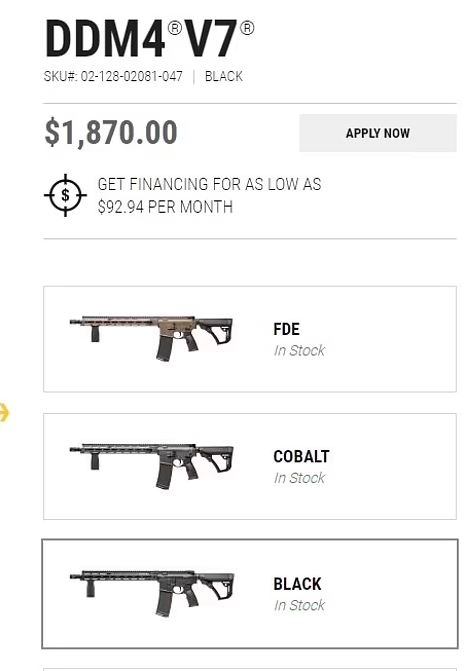This screenshot has height=671, width=468.
Task: Click the SKU number 02-128-02081-047
Action: click(x=131, y=77)
